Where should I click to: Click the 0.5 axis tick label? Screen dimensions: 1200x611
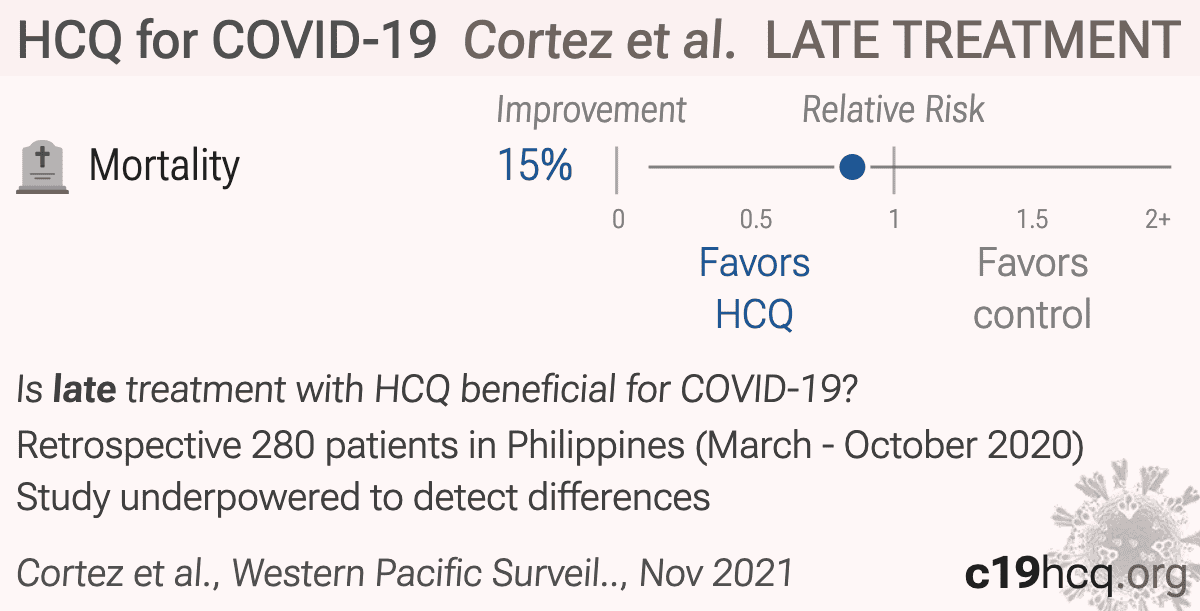755,219
